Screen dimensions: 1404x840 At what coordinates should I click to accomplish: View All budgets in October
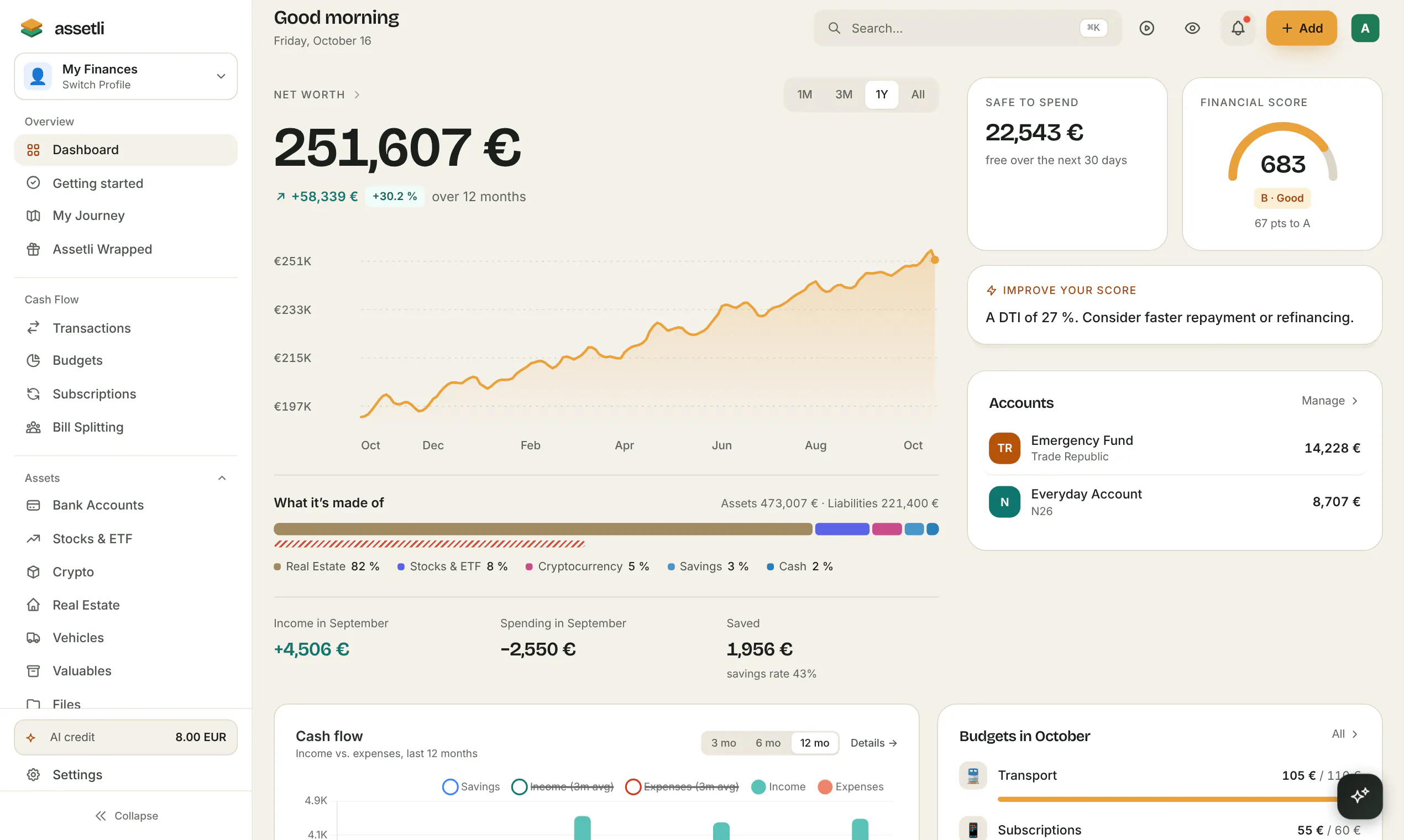[1345, 734]
